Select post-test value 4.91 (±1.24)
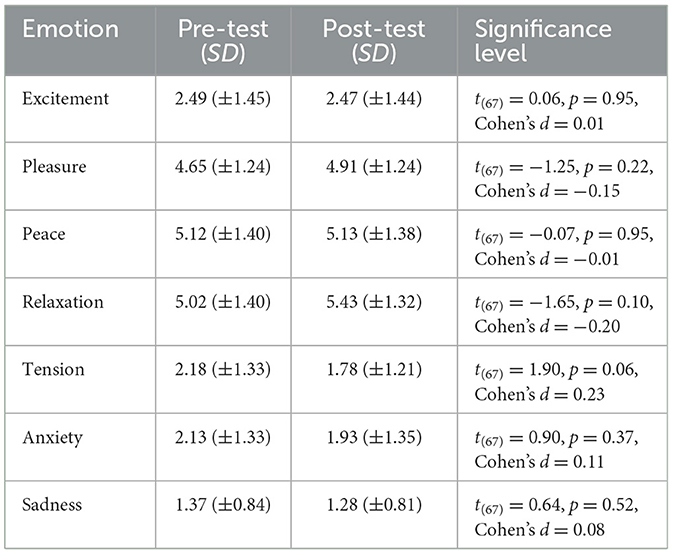The width and height of the screenshot is (673, 554). pos(374,167)
